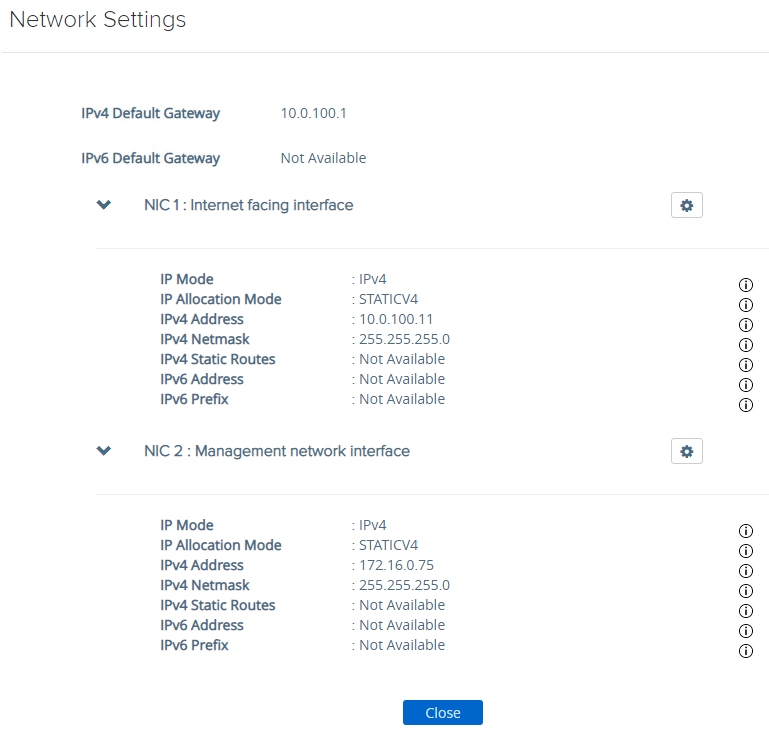Image resolution: width=769 pixels, height=741 pixels.
Task: Click the NIC 2 Management network interface heading
Action: [276, 451]
